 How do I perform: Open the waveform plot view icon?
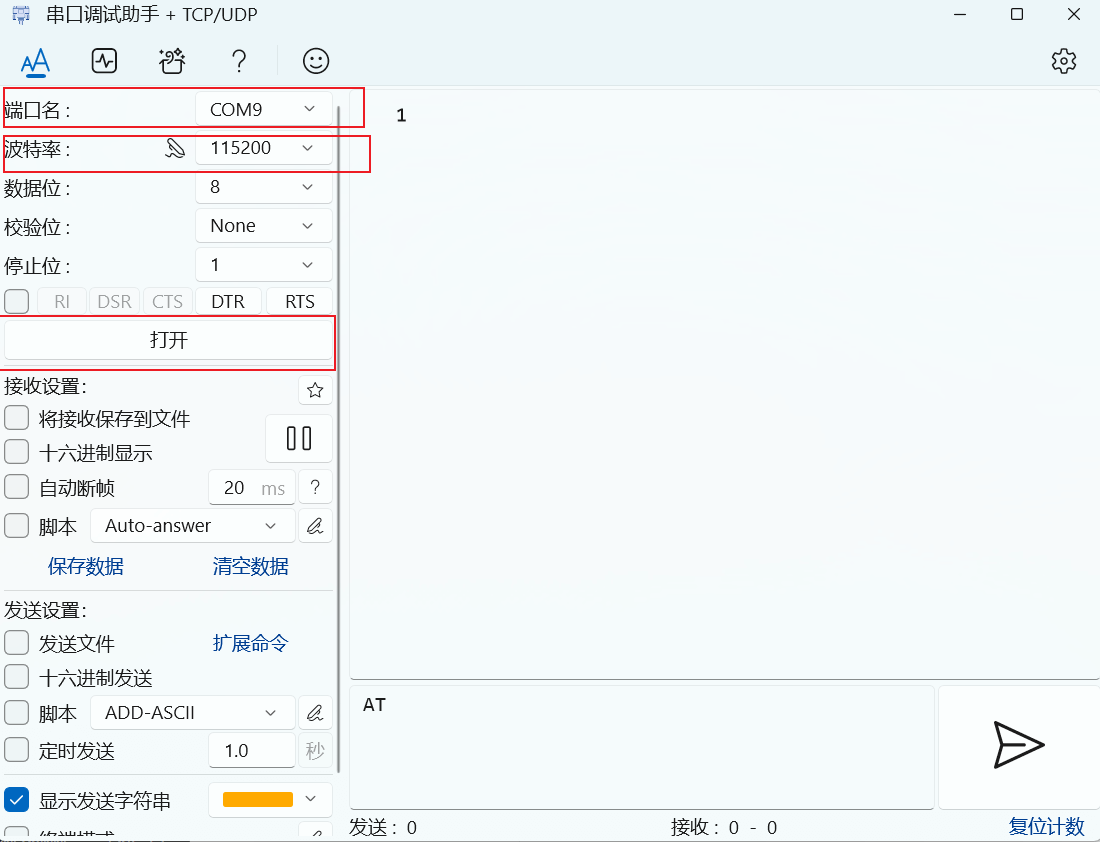click(104, 61)
